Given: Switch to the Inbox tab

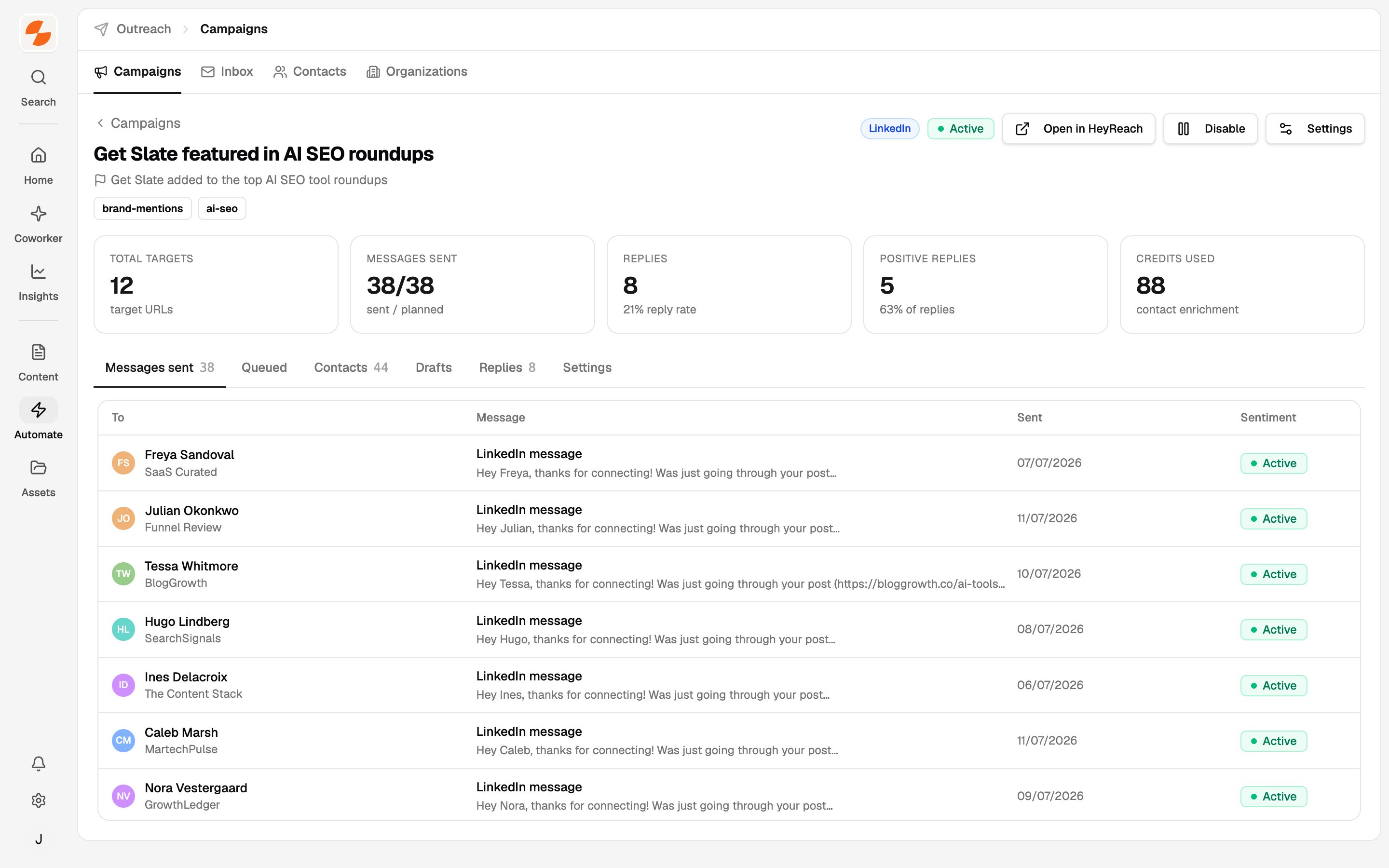Looking at the screenshot, I should [227, 72].
